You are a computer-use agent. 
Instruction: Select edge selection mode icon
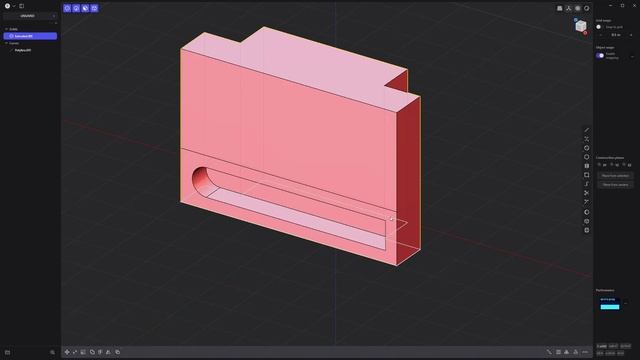(x=76, y=8)
